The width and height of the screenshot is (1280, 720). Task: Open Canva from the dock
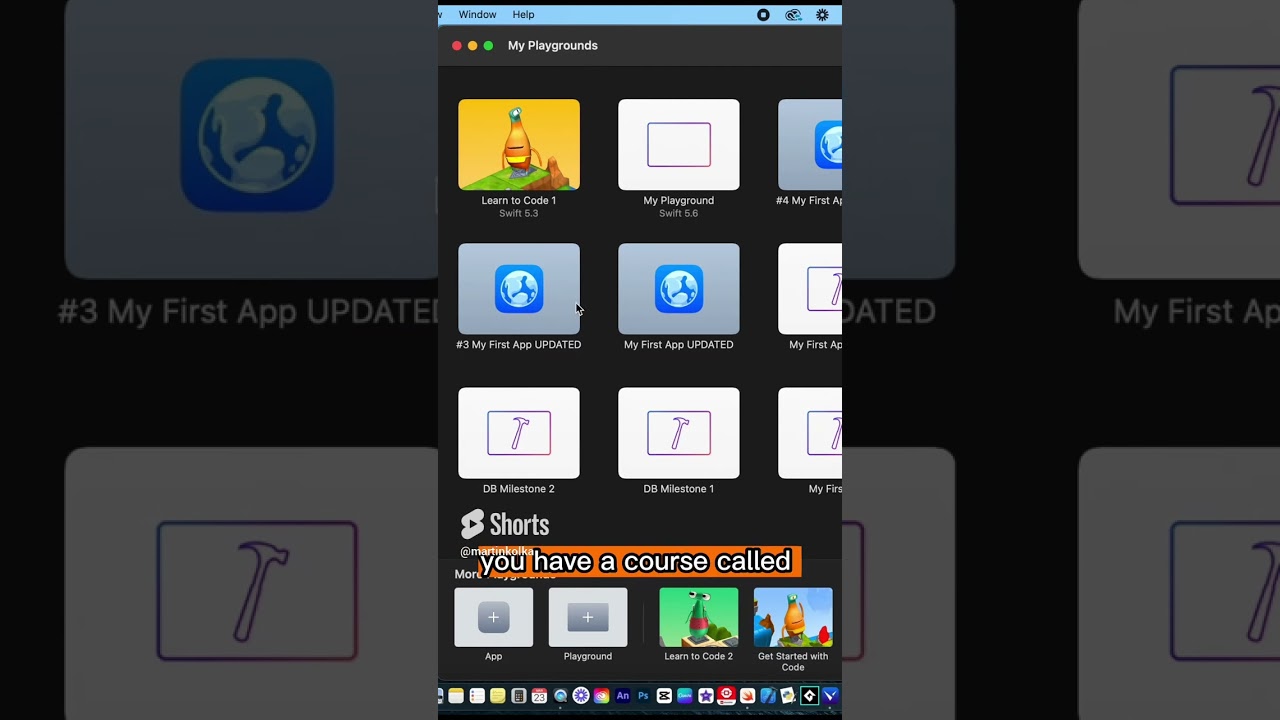click(x=685, y=696)
